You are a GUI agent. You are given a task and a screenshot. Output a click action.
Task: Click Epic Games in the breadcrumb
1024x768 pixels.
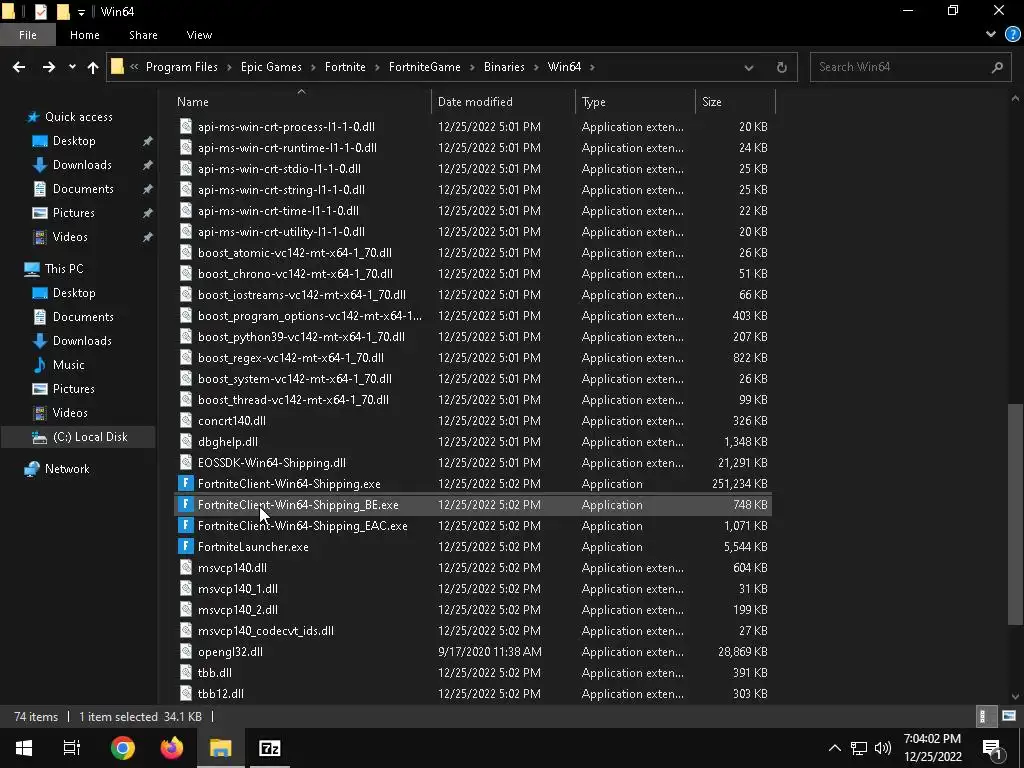[271, 67]
